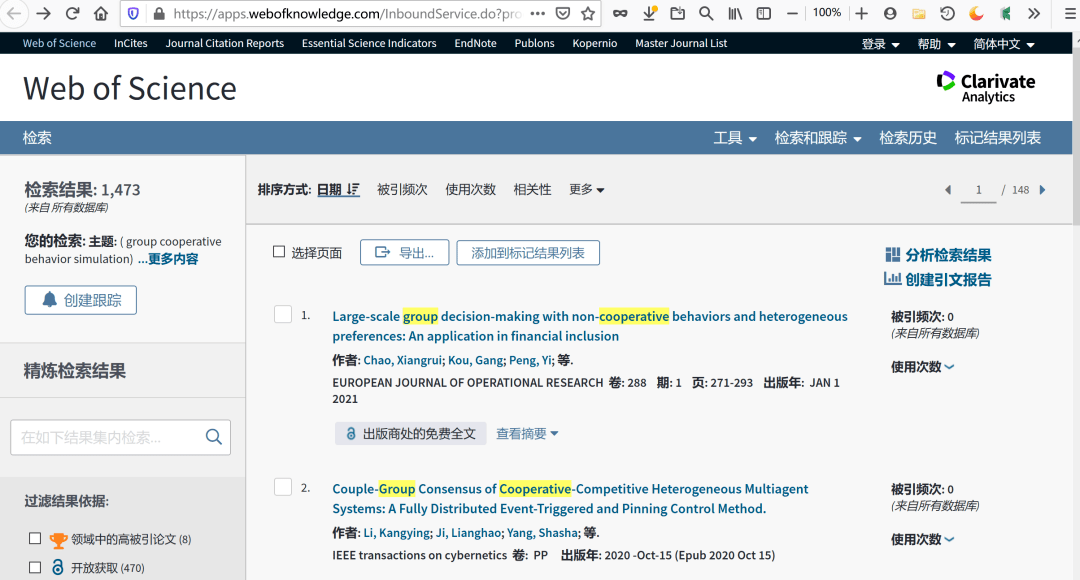1080x580 pixels.
Task: Click the search icon in refine results box
Action: click(x=214, y=437)
